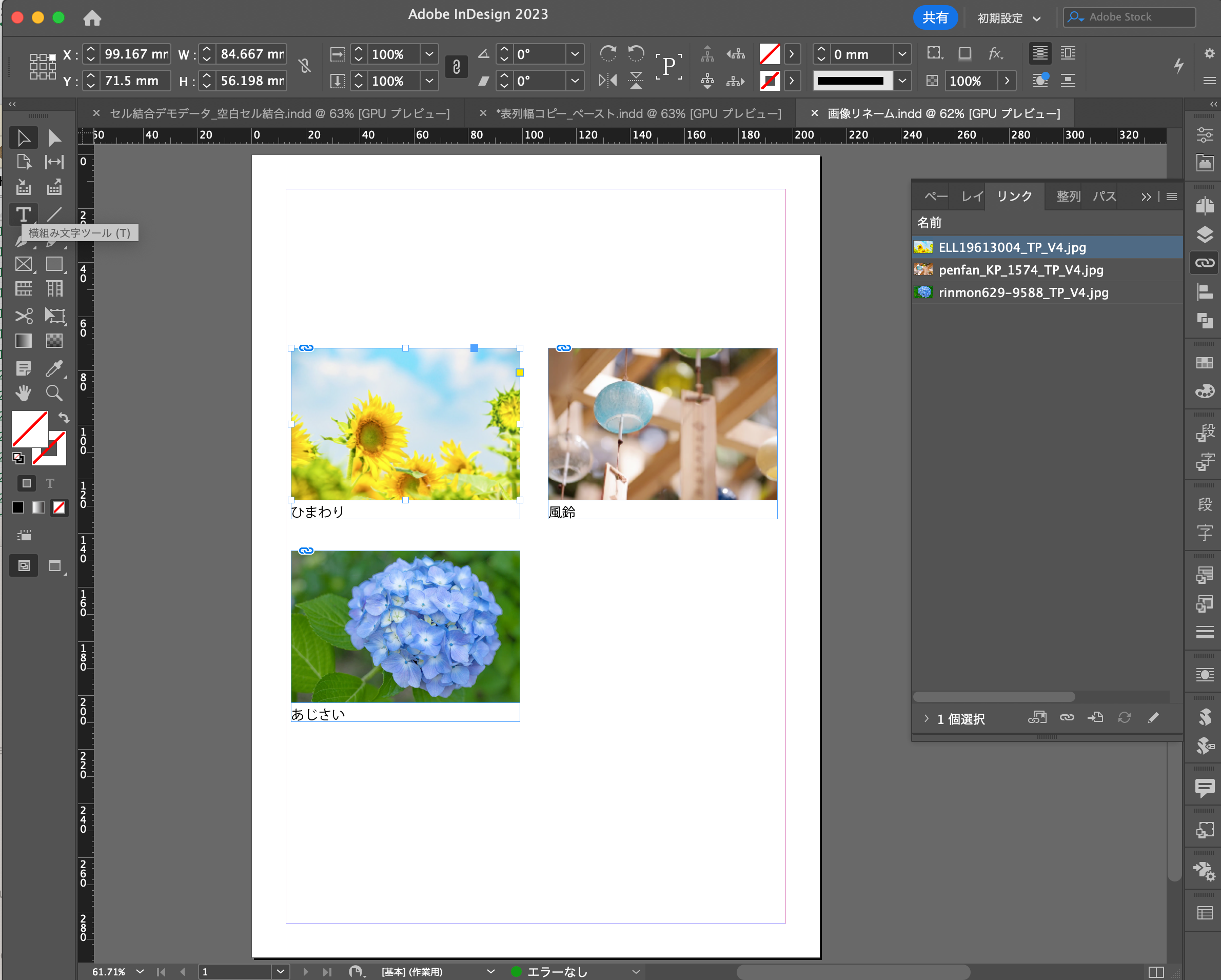Toggle constrain proportions for width and height
Viewport: 1221px width, 980px height.
305,66
